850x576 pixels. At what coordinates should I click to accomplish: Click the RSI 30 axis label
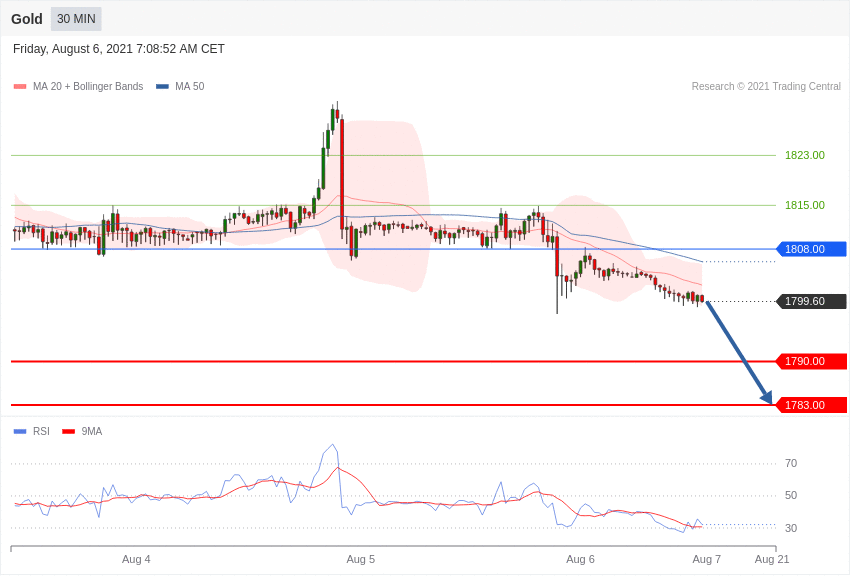pyautogui.click(x=791, y=528)
